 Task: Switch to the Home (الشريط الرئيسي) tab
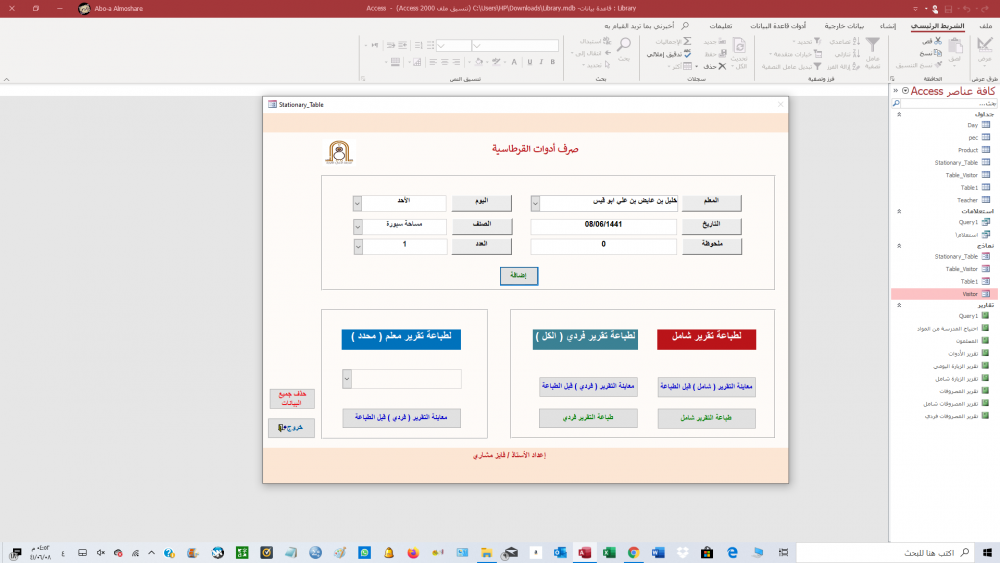(x=937, y=26)
